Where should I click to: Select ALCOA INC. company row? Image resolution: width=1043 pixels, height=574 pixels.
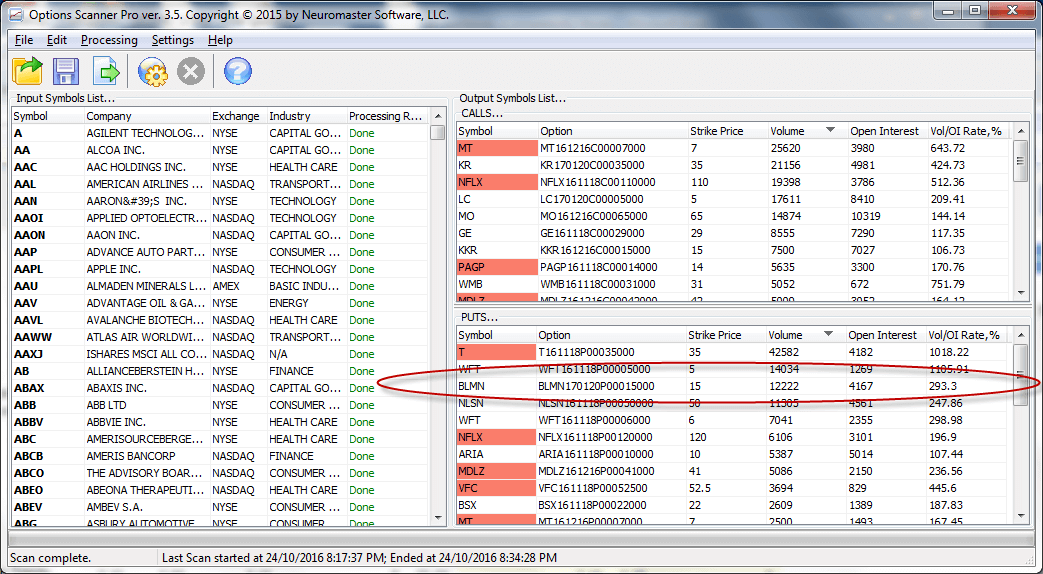[x=220, y=150]
